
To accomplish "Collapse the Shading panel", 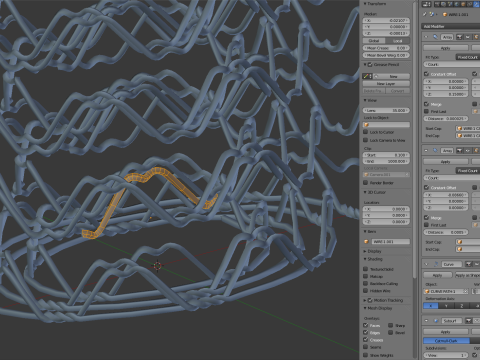I will [365, 259].
